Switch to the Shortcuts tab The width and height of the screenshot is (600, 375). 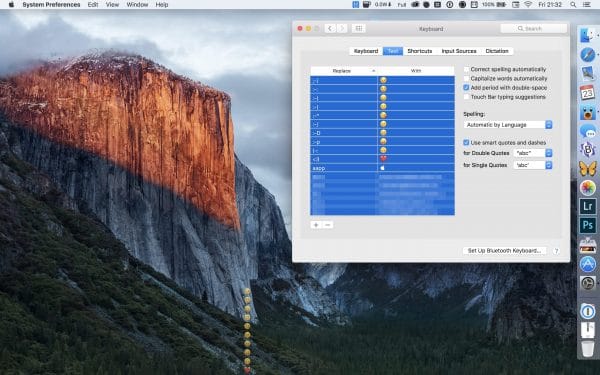click(420, 51)
